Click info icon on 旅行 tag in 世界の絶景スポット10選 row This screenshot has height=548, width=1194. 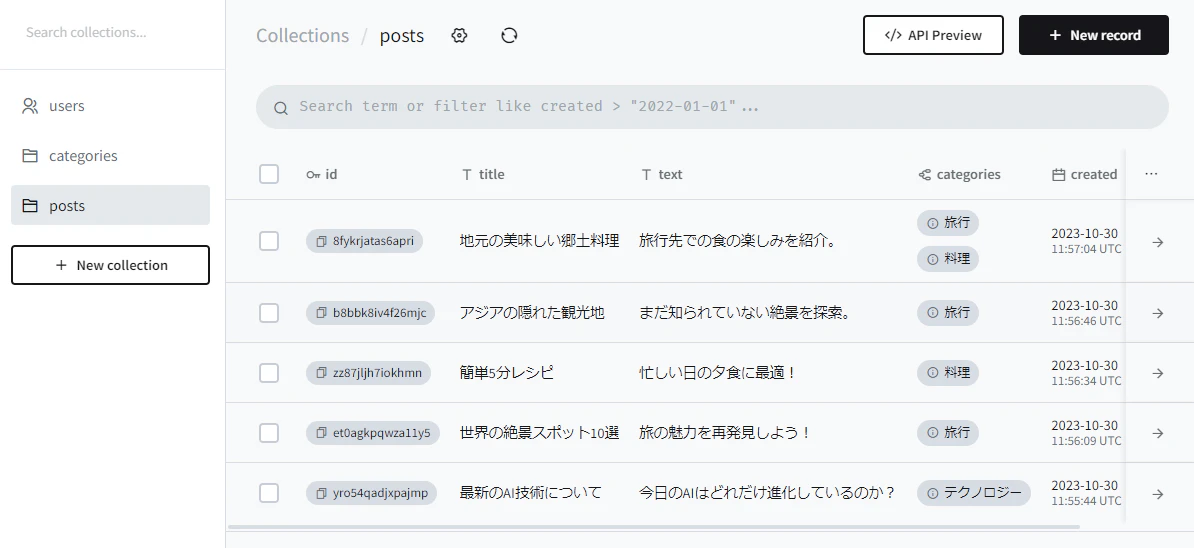pyautogui.click(x=932, y=433)
